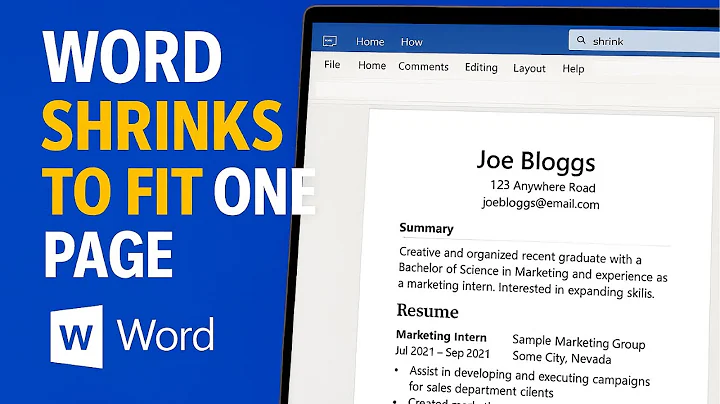Select the 'Marketing Intern' job title
Image resolution: width=720 pixels, height=404 pixels.
(441, 336)
